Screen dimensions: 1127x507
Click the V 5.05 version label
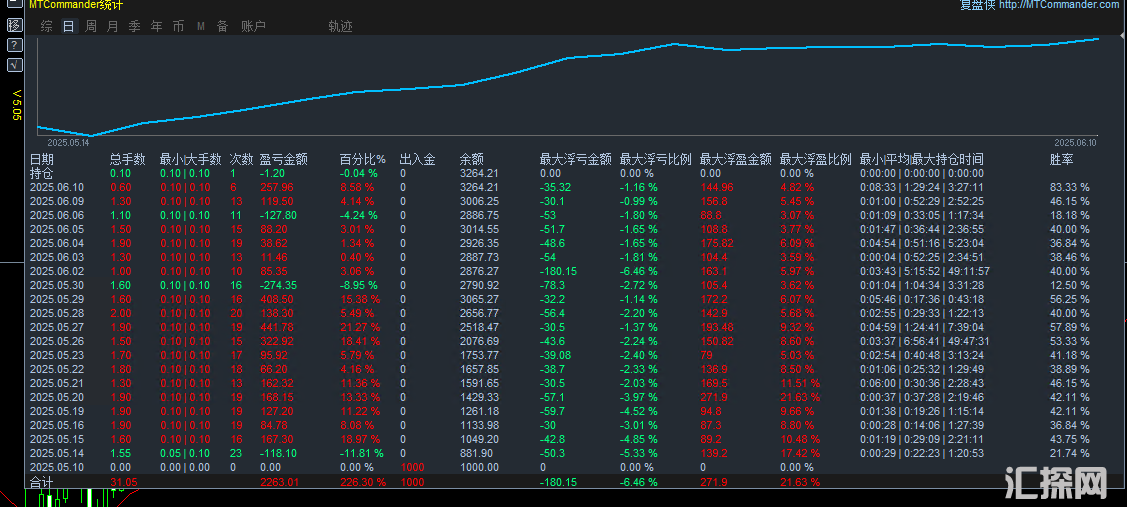(17, 106)
